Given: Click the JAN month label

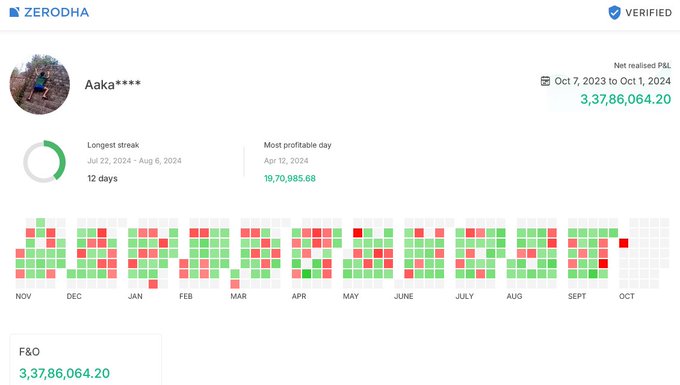Looking at the screenshot, I should click(135, 296).
